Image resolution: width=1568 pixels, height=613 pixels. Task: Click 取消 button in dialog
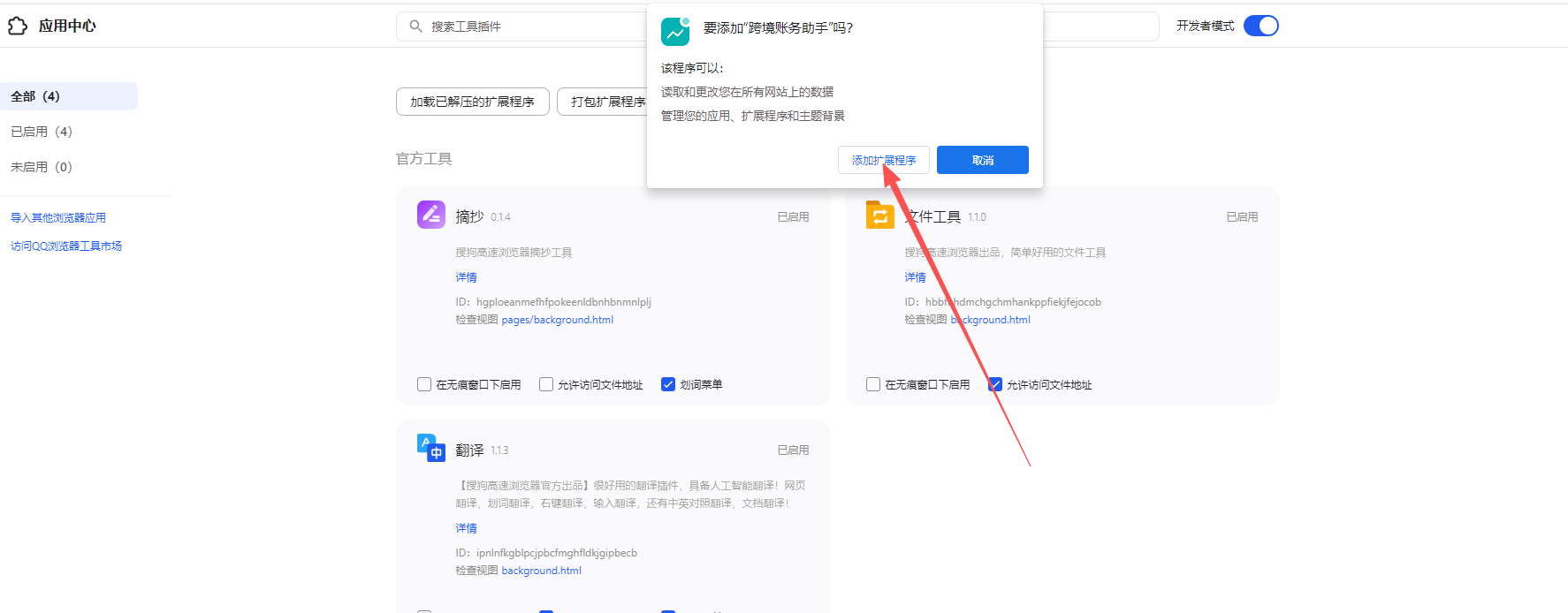[983, 160]
